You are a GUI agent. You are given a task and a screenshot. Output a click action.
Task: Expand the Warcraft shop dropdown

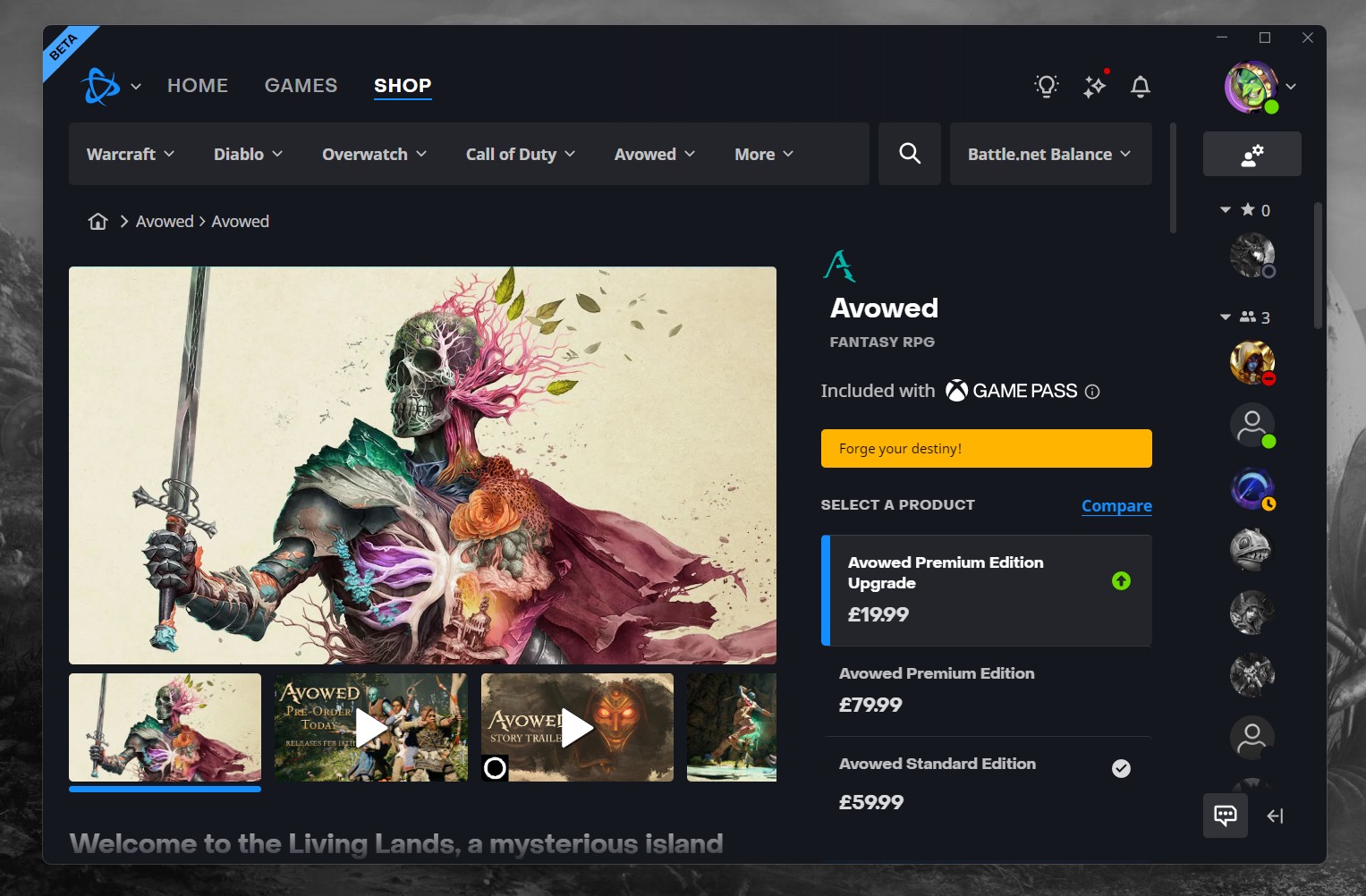tap(131, 154)
